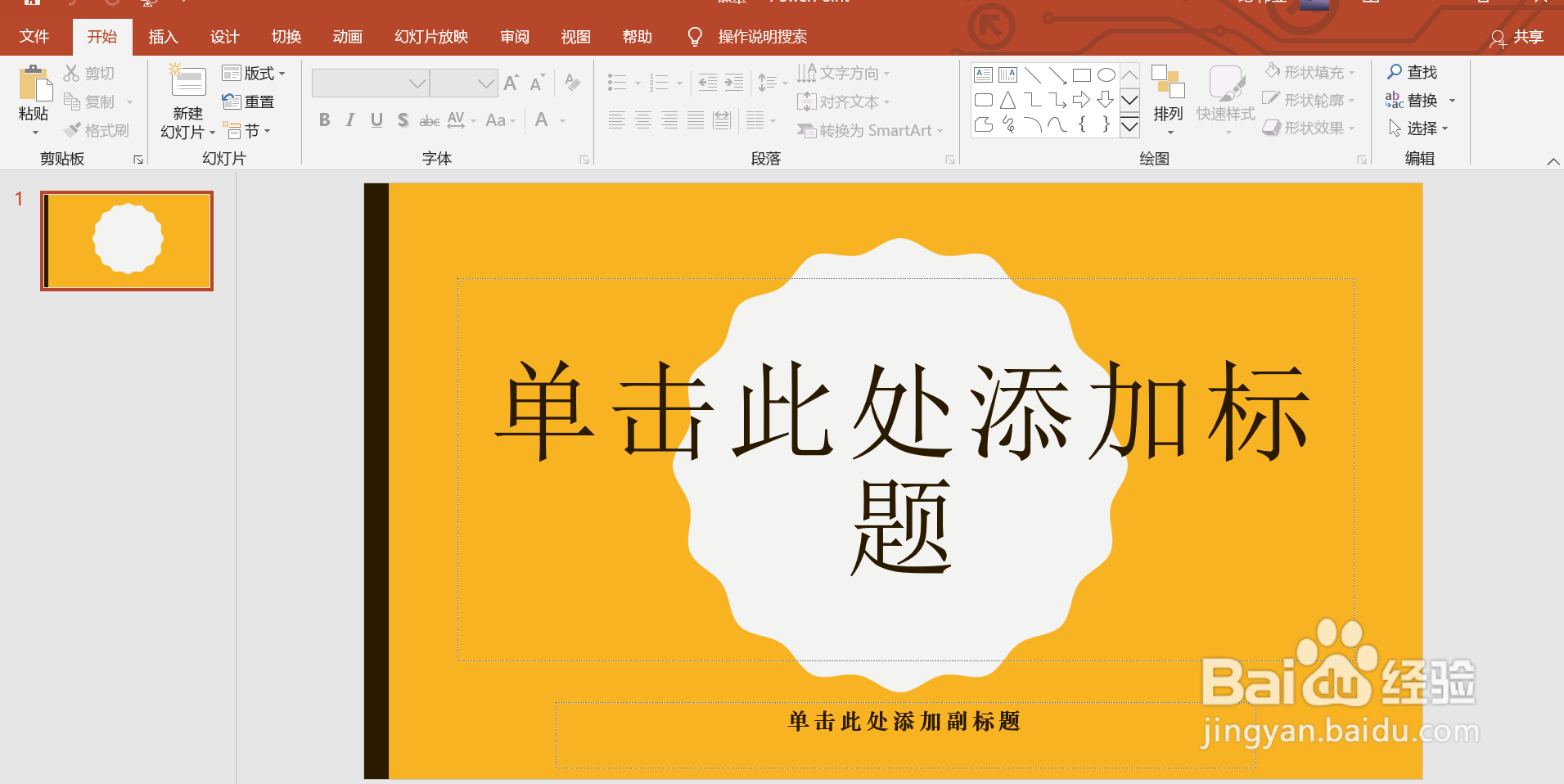This screenshot has height=784, width=1564.
Task: Click the Cut (剪切) scissors icon
Action: (x=72, y=73)
